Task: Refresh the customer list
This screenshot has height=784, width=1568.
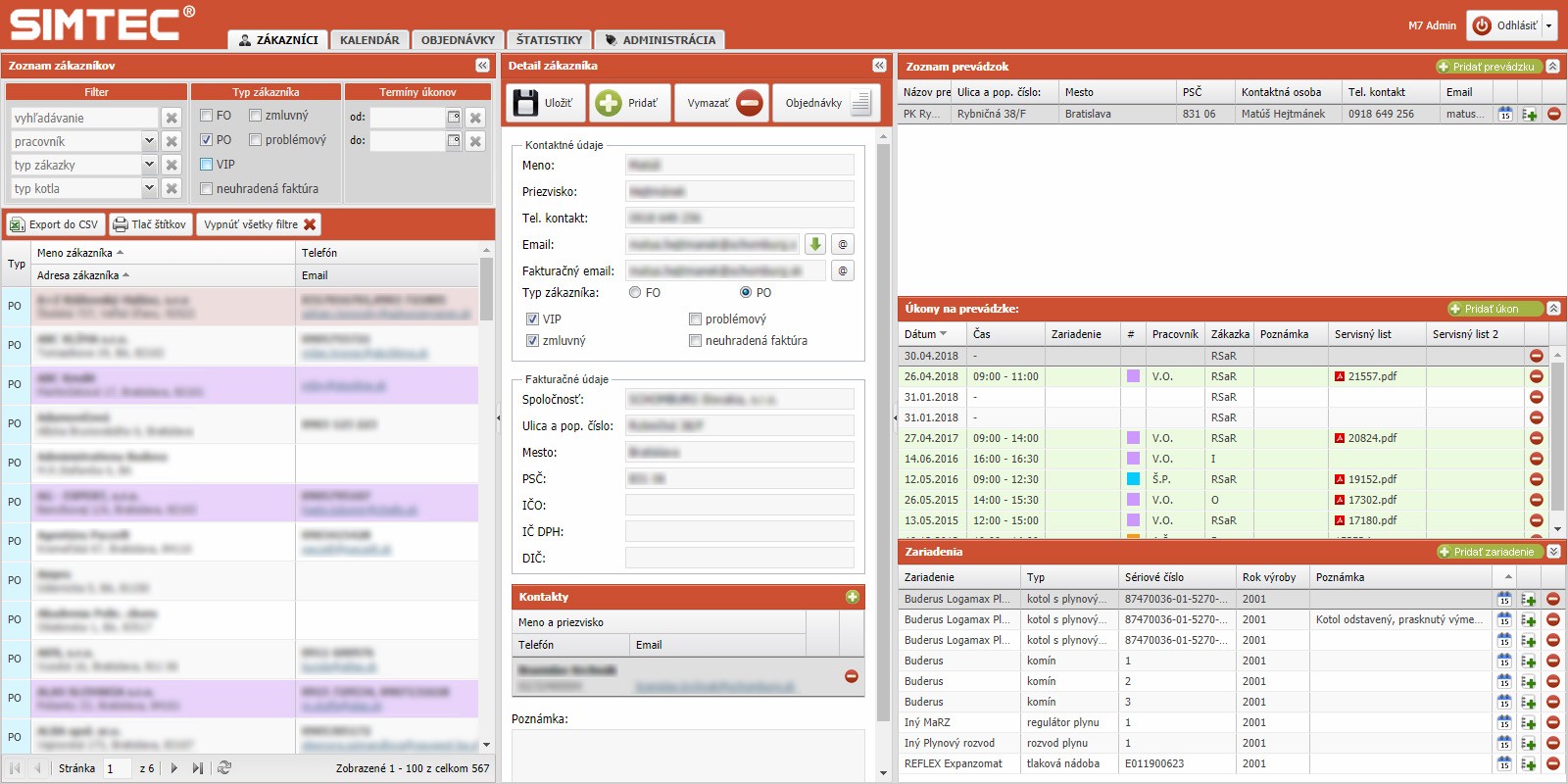Action: pos(224,768)
